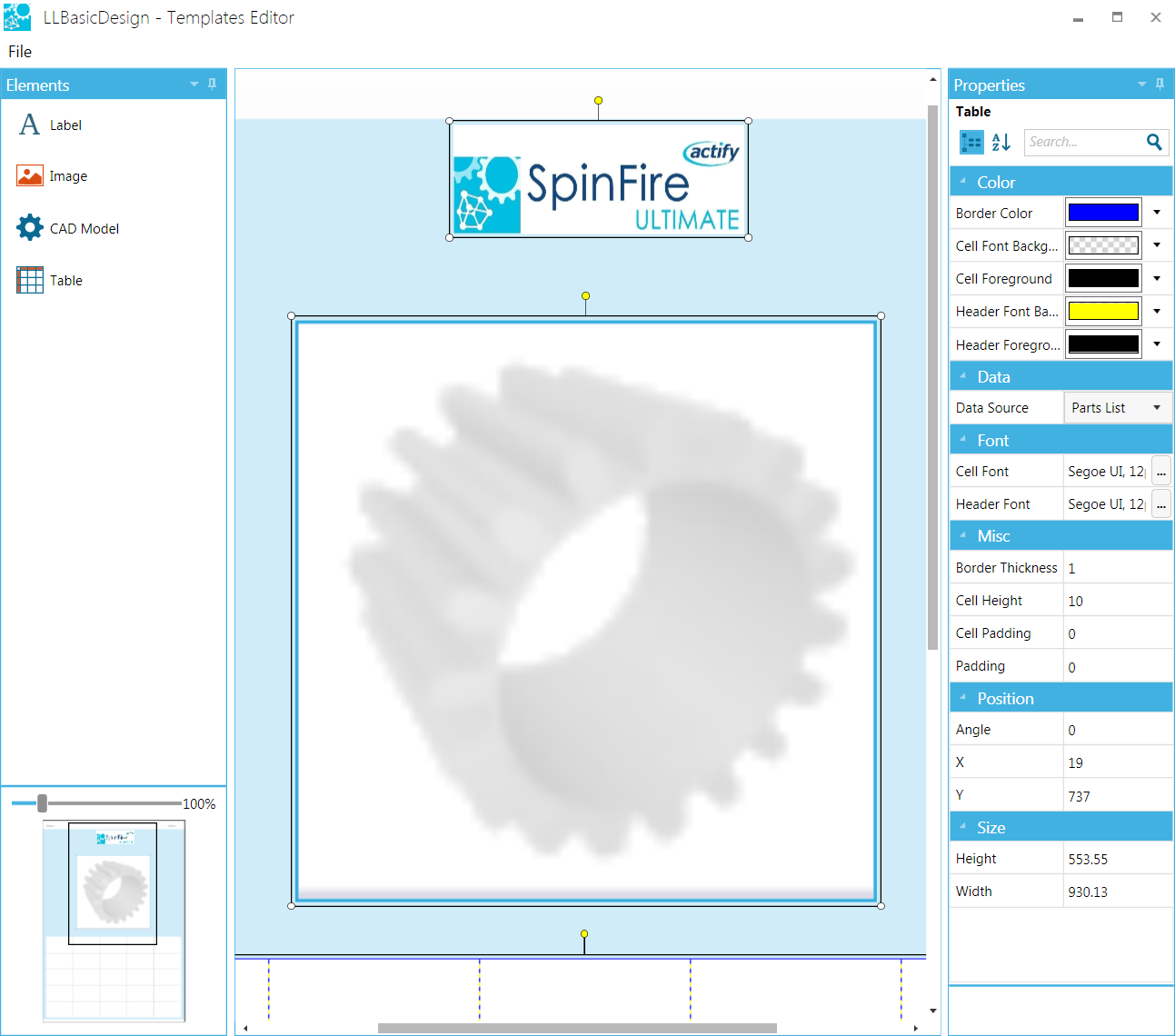Select the CAD Model element
This screenshot has height=1036, width=1175.
68,228
